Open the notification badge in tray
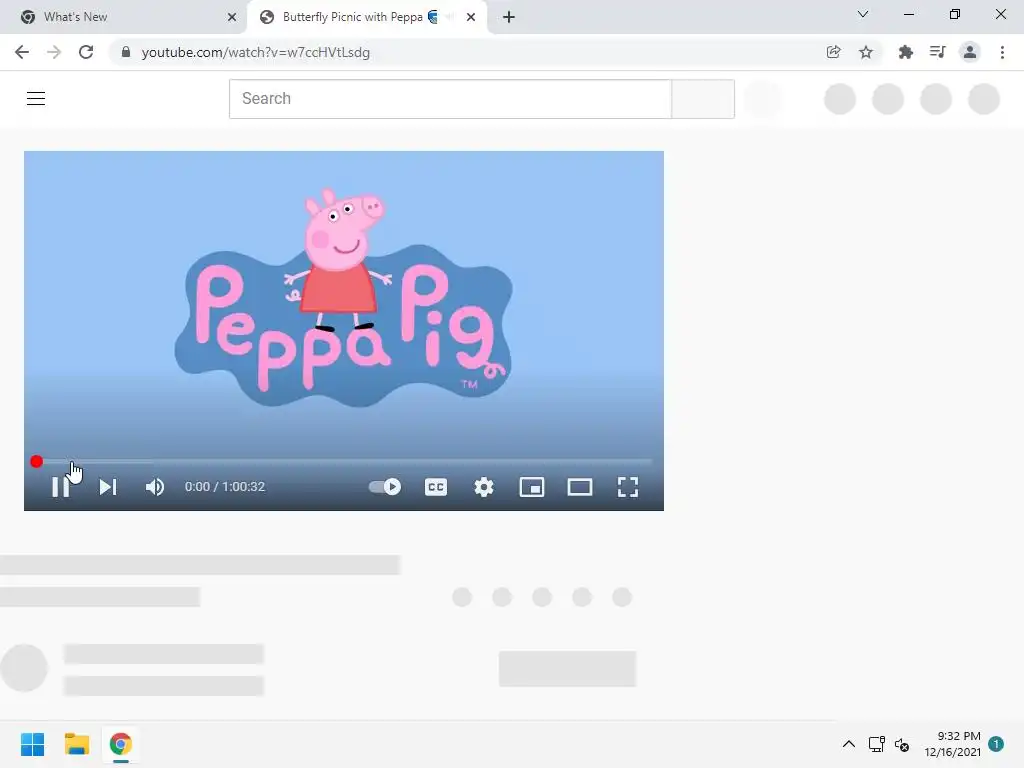Screen dimensions: 1024x768 pos(996,744)
